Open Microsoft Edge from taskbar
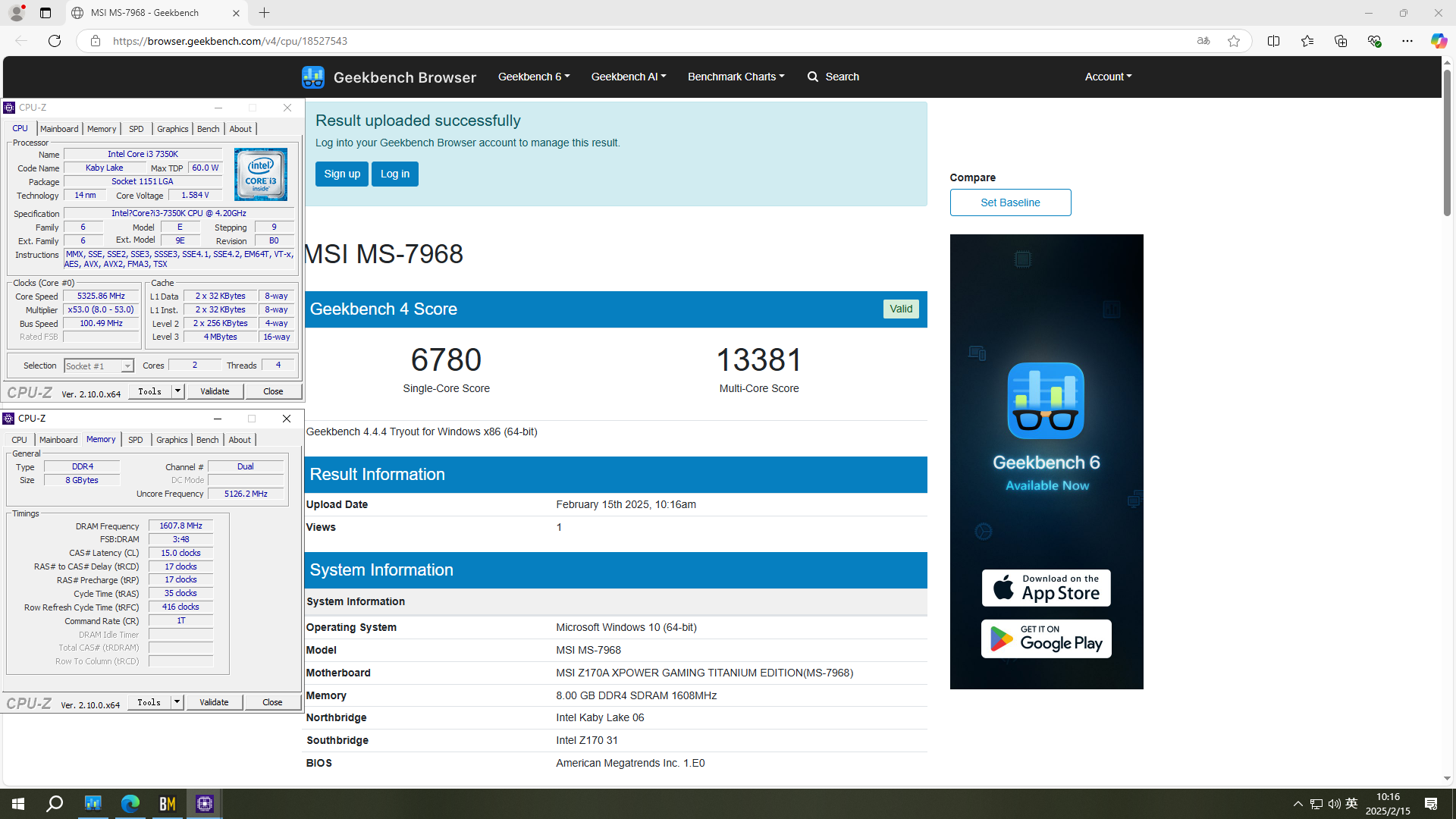 coord(130,804)
